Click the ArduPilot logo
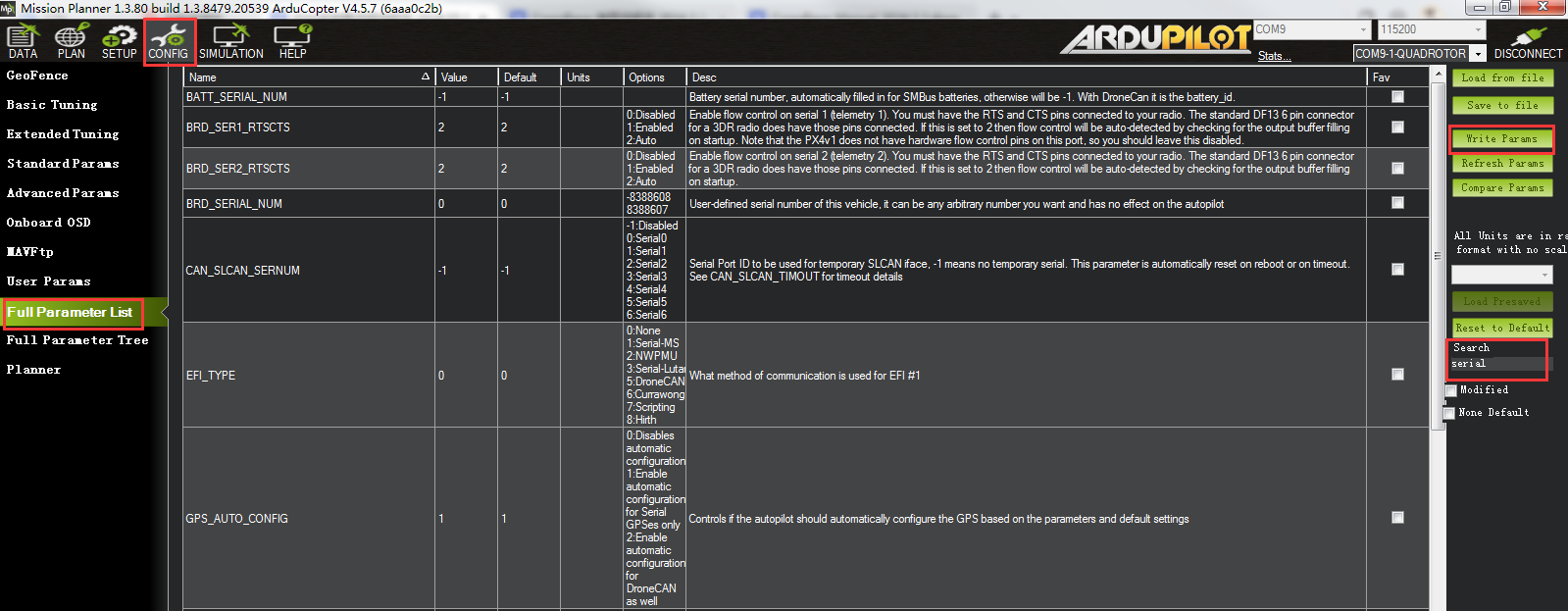This screenshot has height=611, width=1568. (x=1155, y=39)
